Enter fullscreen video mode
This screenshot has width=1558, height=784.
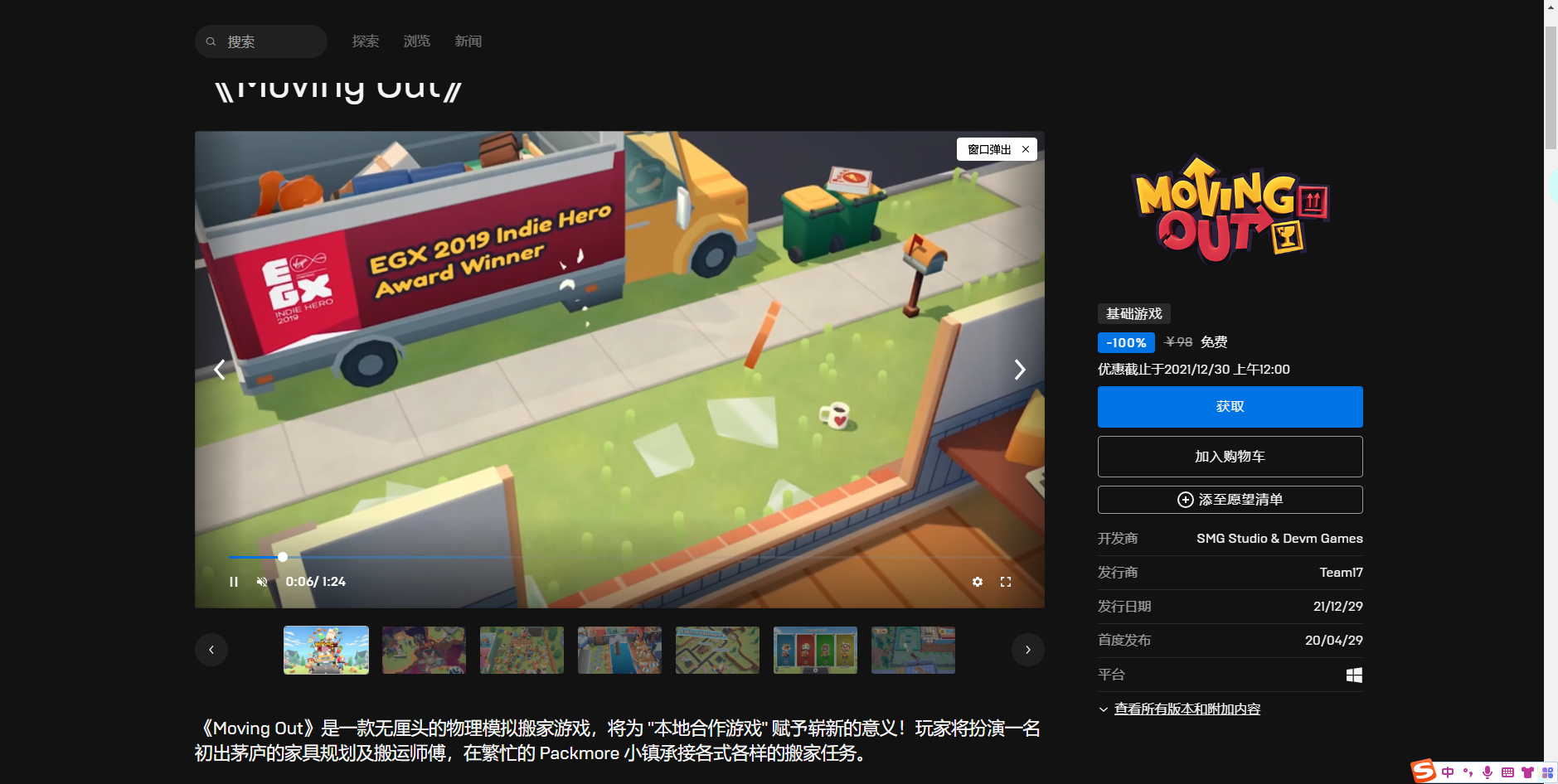click(x=1006, y=582)
